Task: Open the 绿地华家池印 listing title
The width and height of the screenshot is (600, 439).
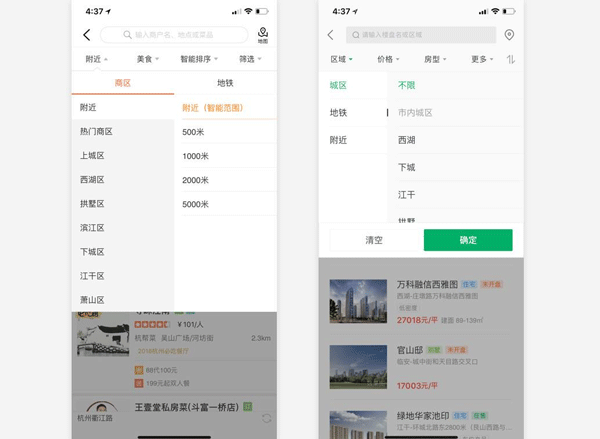Action: 423,416
